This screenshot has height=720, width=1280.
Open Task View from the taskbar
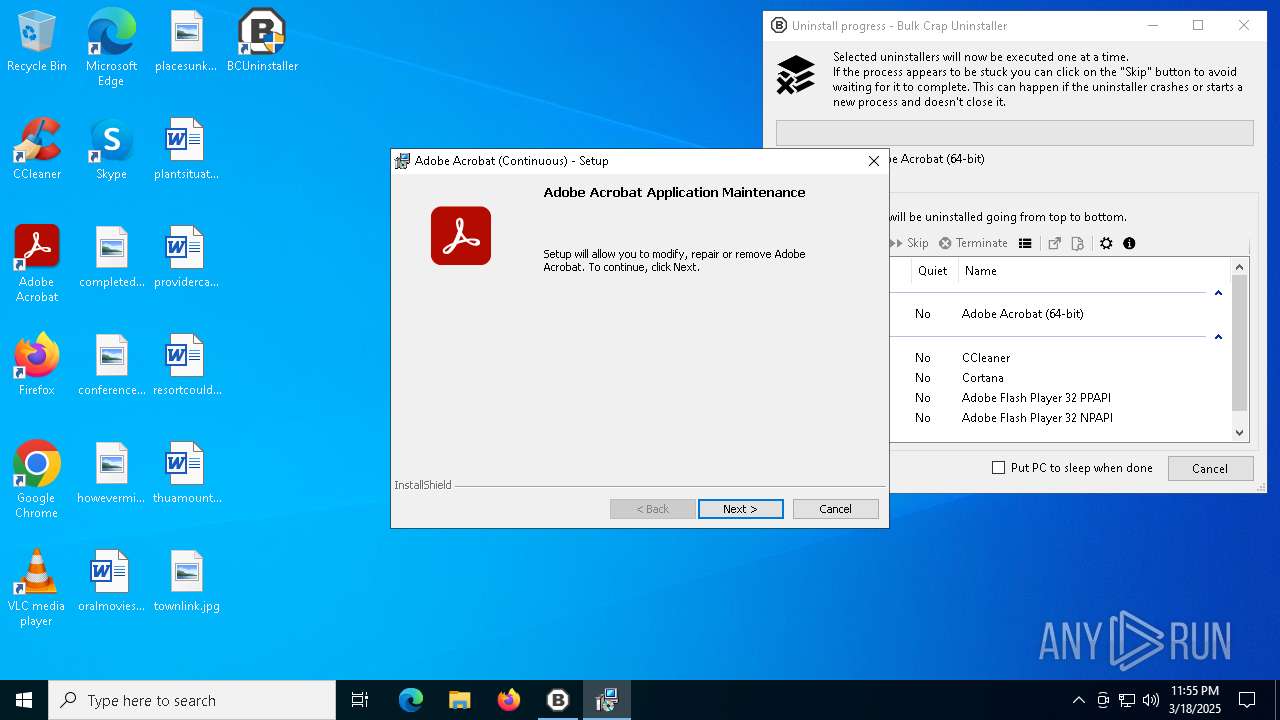click(x=360, y=700)
